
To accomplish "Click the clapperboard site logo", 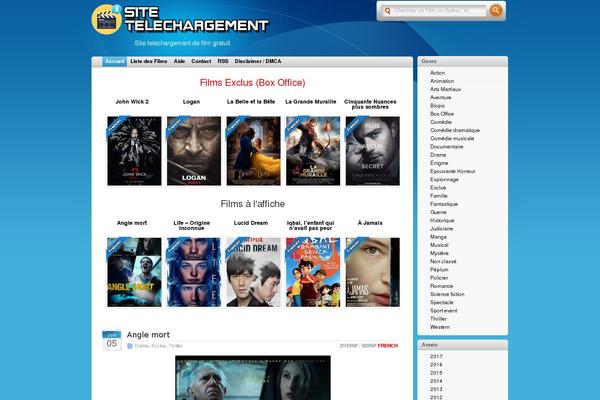I will click(107, 20).
